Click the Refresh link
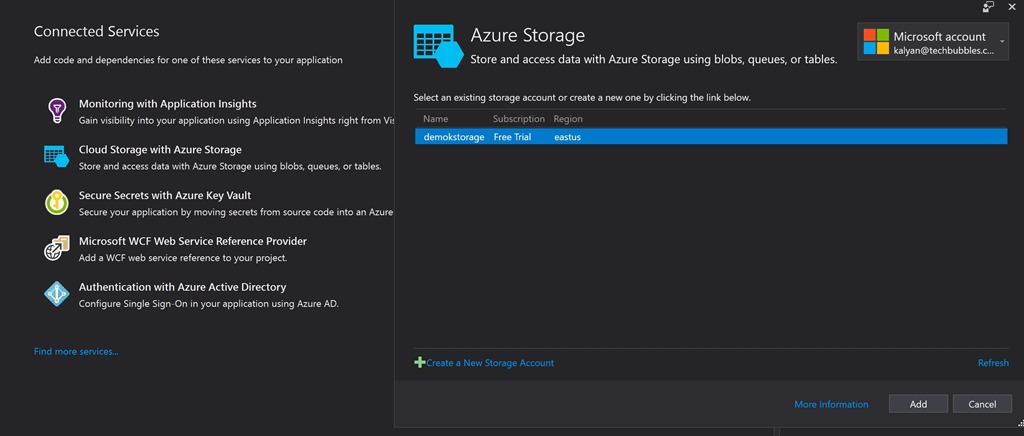The width and height of the screenshot is (1024, 436). (x=993, y=363)
